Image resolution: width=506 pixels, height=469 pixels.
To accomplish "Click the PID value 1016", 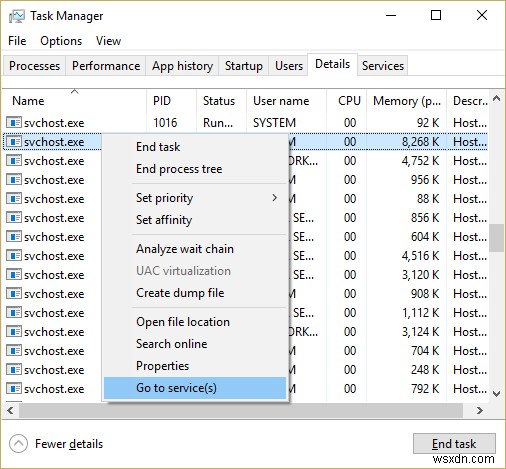I will coord(165,123).
